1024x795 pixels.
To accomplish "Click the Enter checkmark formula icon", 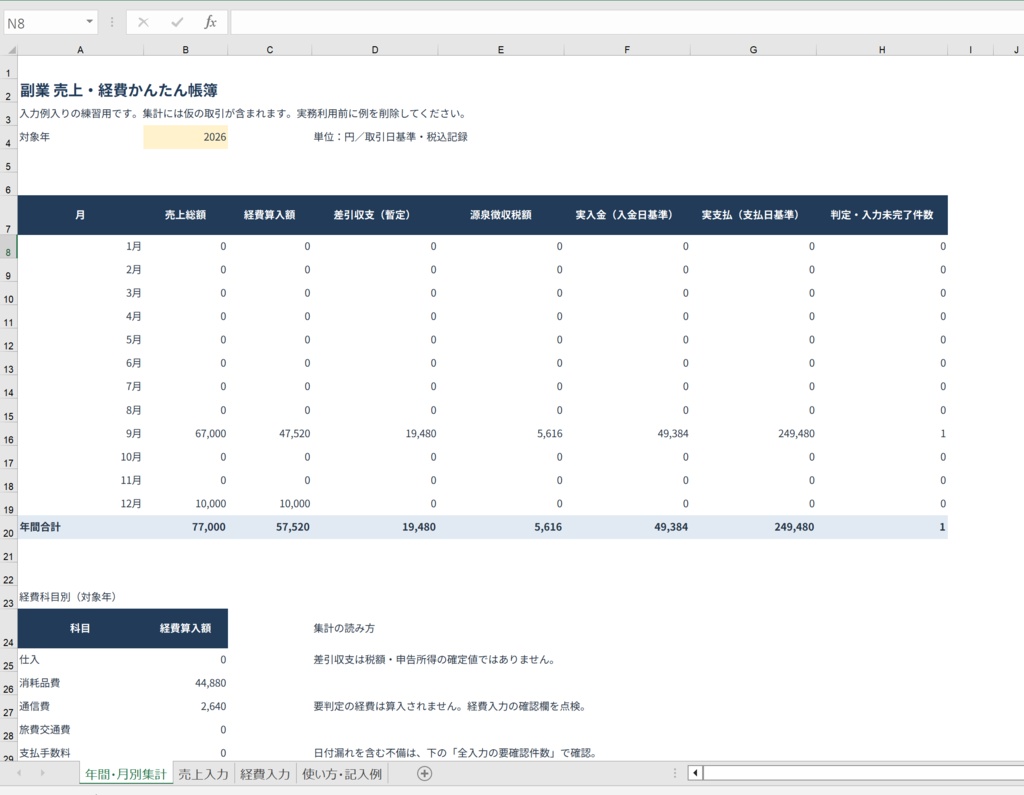I will point(177,23).
